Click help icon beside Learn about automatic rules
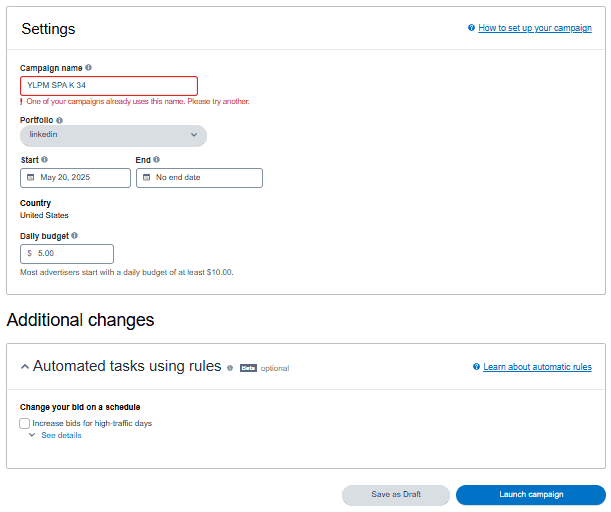The width and height of the screenshot is (611, 512). pos(476,367)
